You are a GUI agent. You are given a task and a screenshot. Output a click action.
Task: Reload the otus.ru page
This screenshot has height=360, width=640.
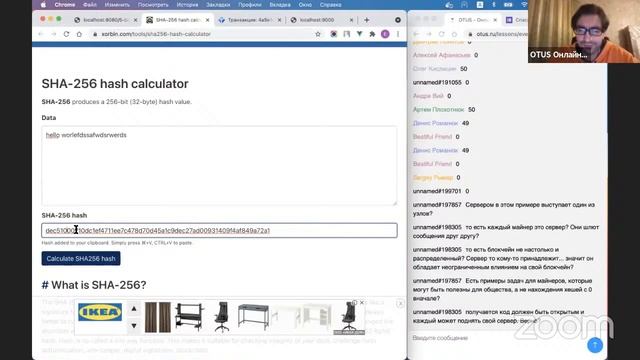pyautogui.click(x=442, y=34)
